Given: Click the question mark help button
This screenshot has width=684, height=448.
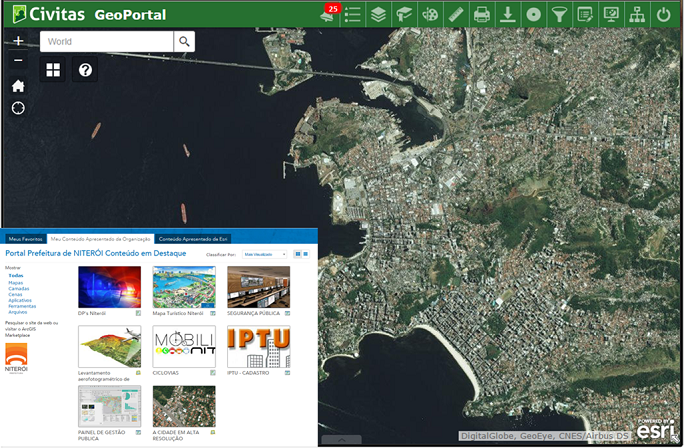Looking at the screenshot, I should (85, 69).
